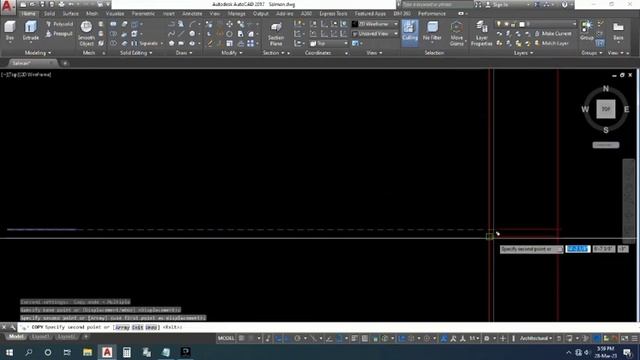This screenshot has height=360, width=640.
Task: Click the Move Gizmo tool
Action: click(x=457, y=33)
